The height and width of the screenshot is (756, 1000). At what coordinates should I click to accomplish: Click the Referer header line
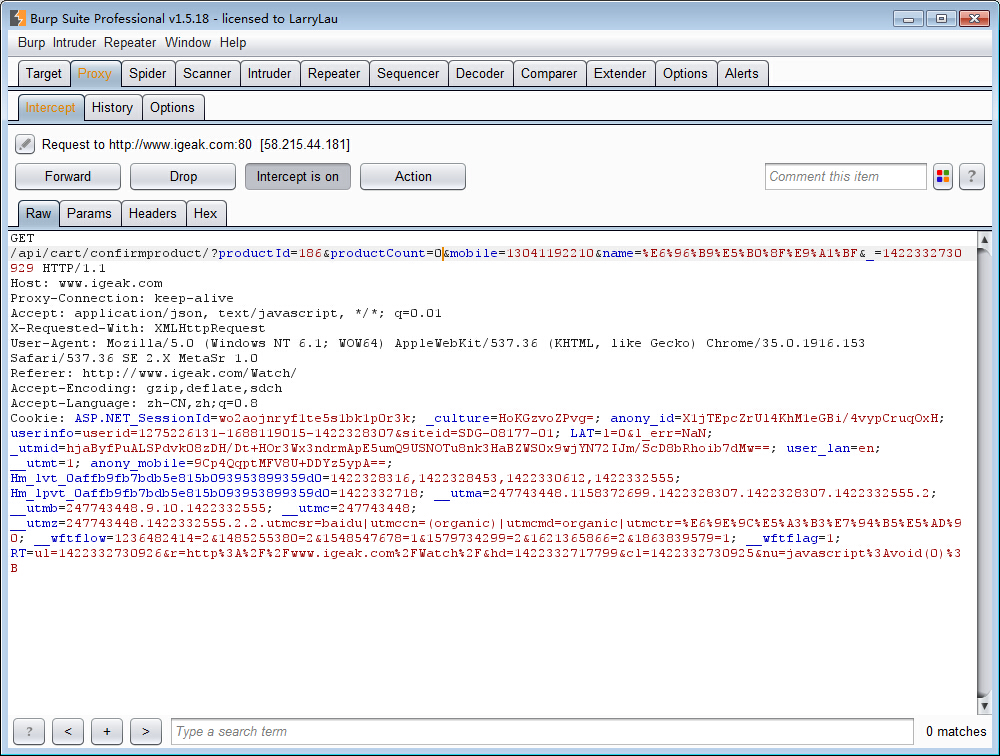pos(154,373)
